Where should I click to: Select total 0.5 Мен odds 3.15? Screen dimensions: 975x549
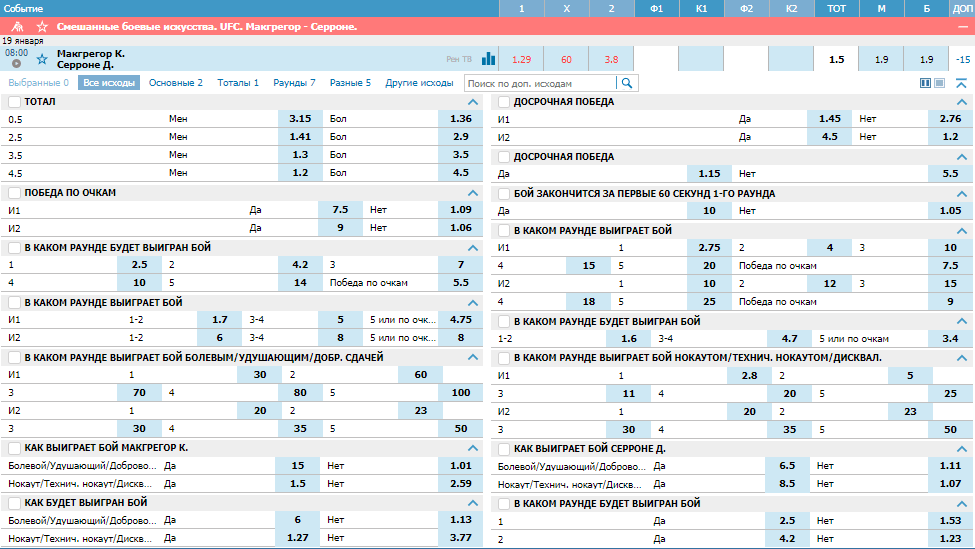tap(300, 119)
